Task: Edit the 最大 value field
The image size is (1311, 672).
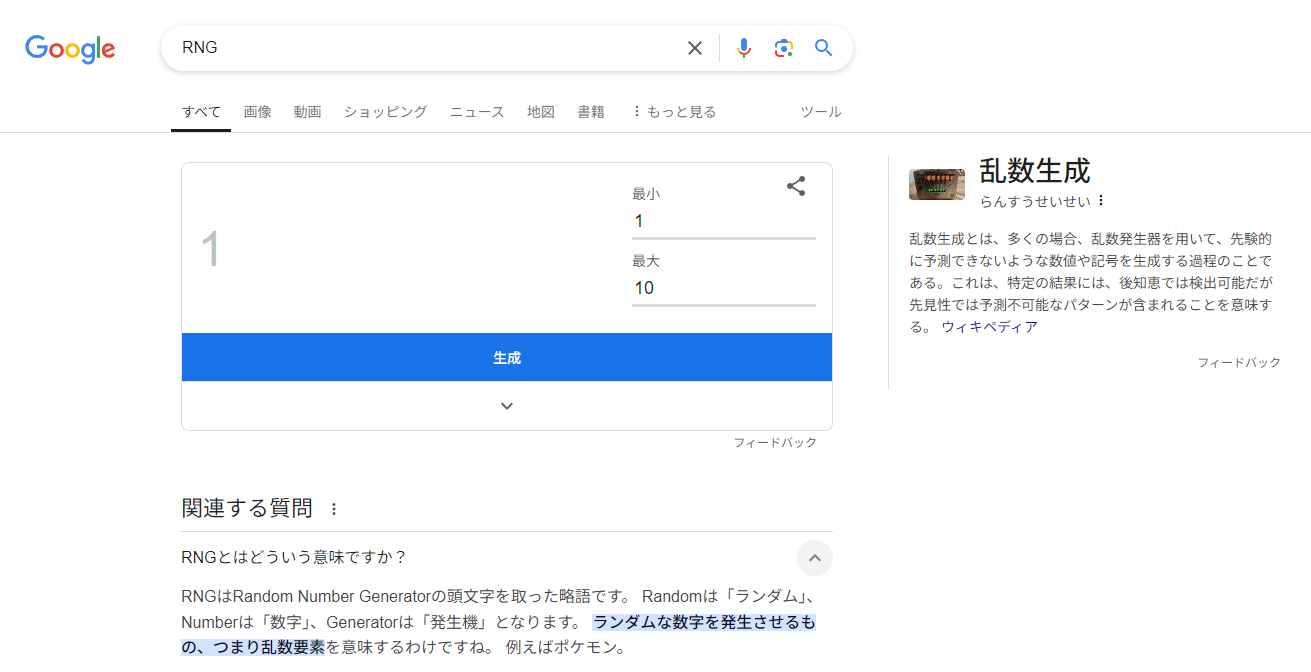Action: (724, 289)
